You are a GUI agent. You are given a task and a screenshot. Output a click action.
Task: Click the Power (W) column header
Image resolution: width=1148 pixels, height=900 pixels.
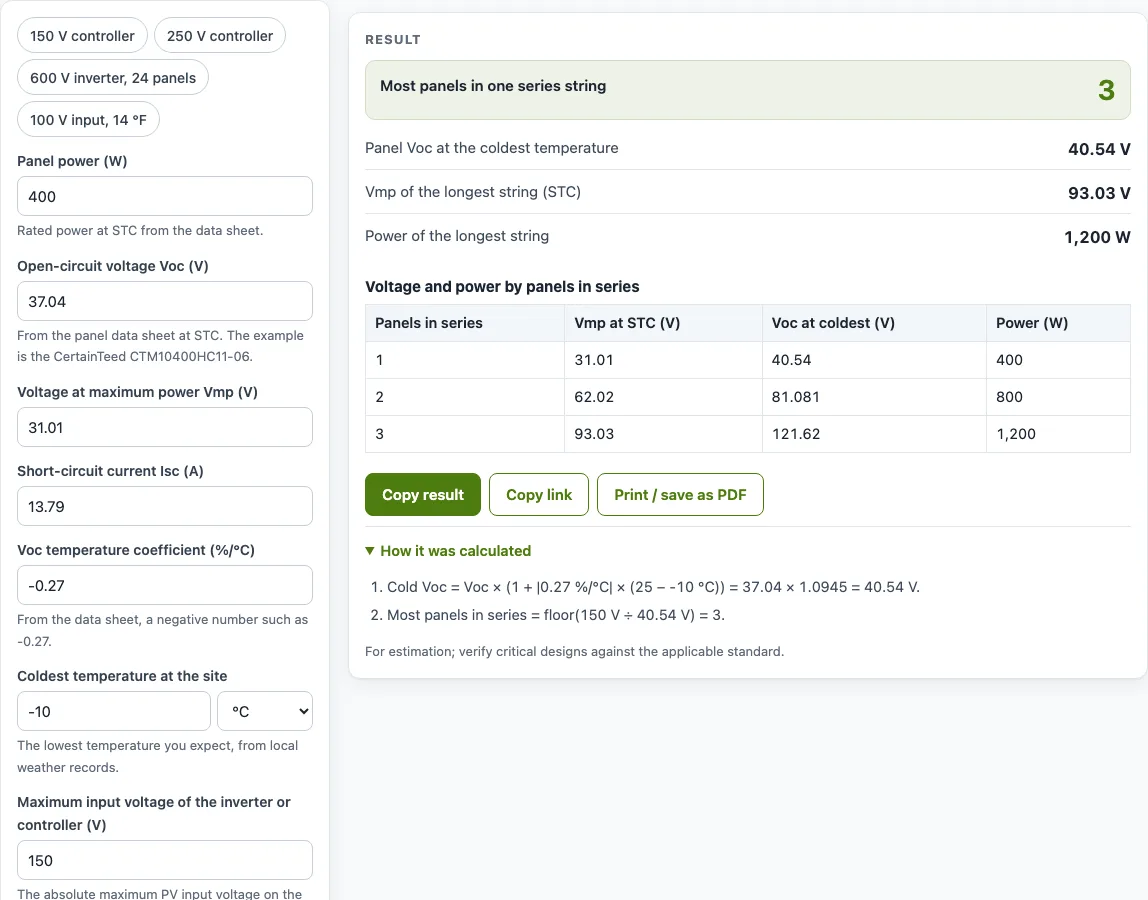pyautogui.click(x=1058, y=323)
